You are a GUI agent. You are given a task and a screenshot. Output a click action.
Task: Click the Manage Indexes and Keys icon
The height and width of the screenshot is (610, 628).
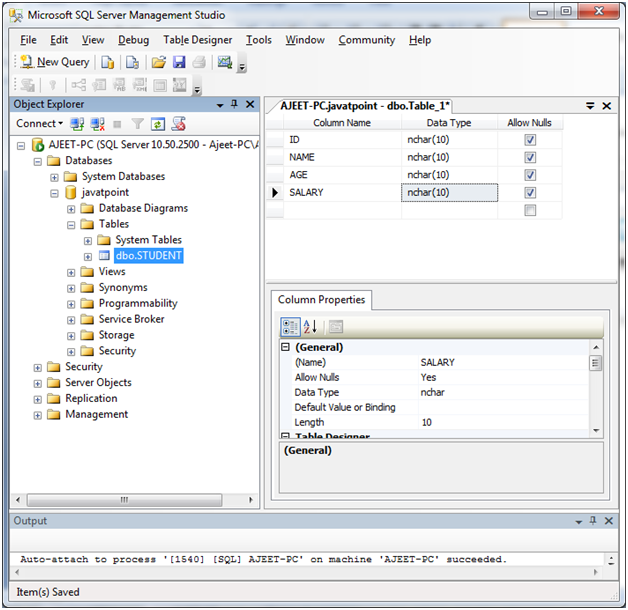(x=99, y=85)
